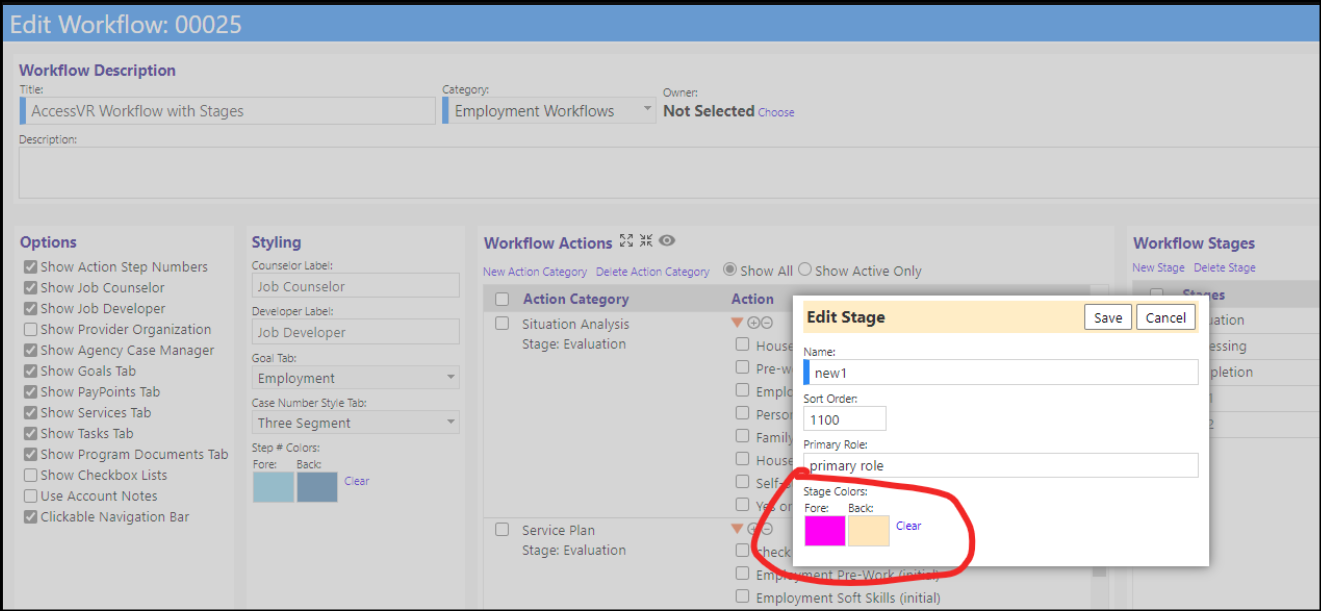Toggle Show PayPoints Tab checkbox

31,392
